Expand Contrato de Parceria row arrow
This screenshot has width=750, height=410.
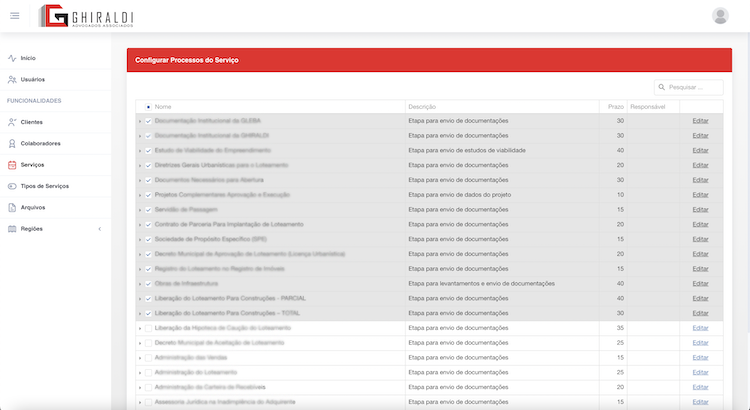tap(140, 225)
